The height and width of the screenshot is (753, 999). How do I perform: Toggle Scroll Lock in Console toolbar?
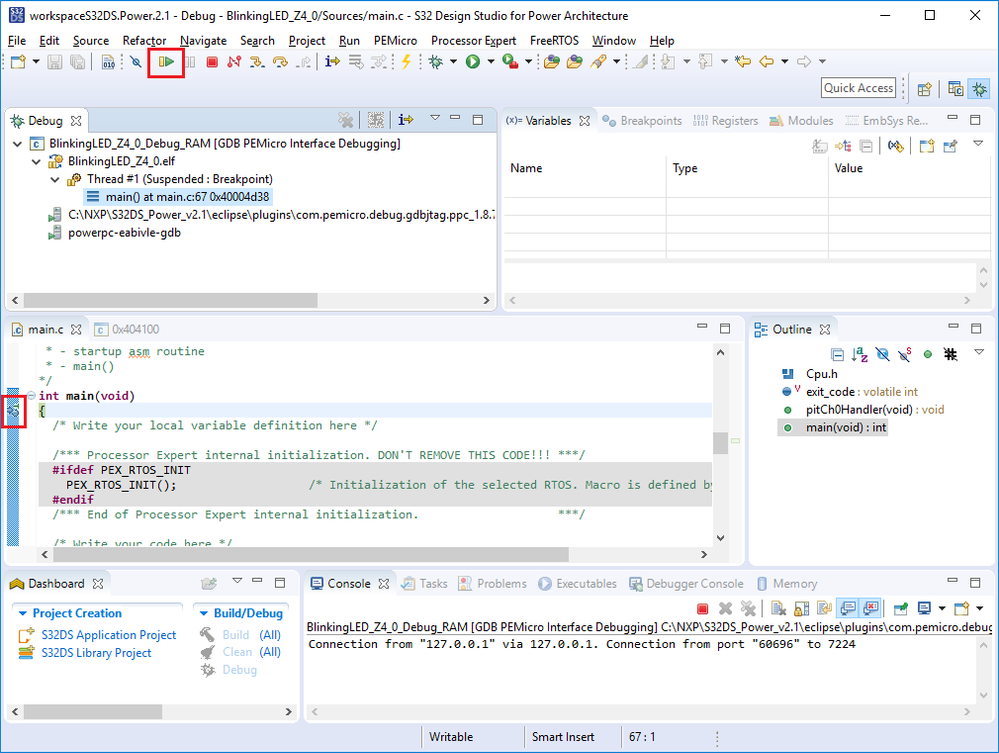tap(801, 609)
